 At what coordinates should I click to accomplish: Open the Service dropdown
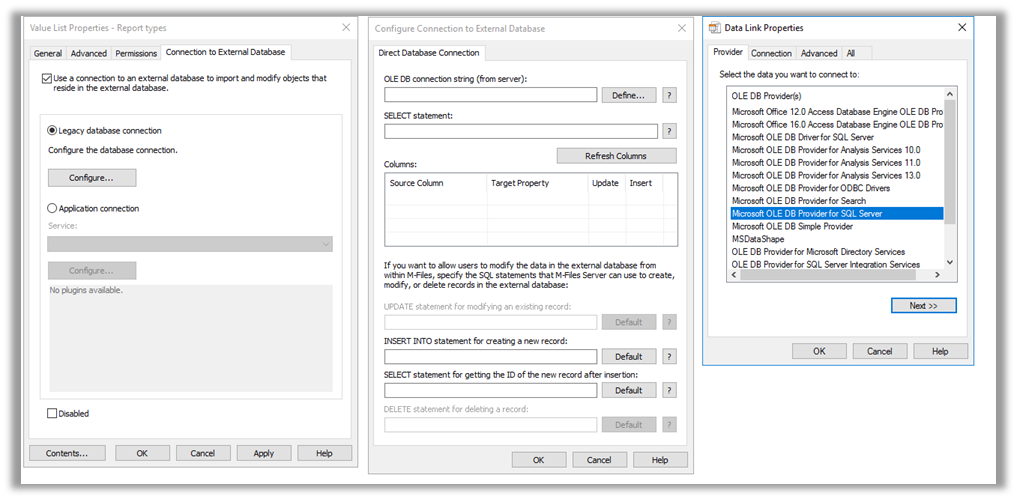point(190,244)
